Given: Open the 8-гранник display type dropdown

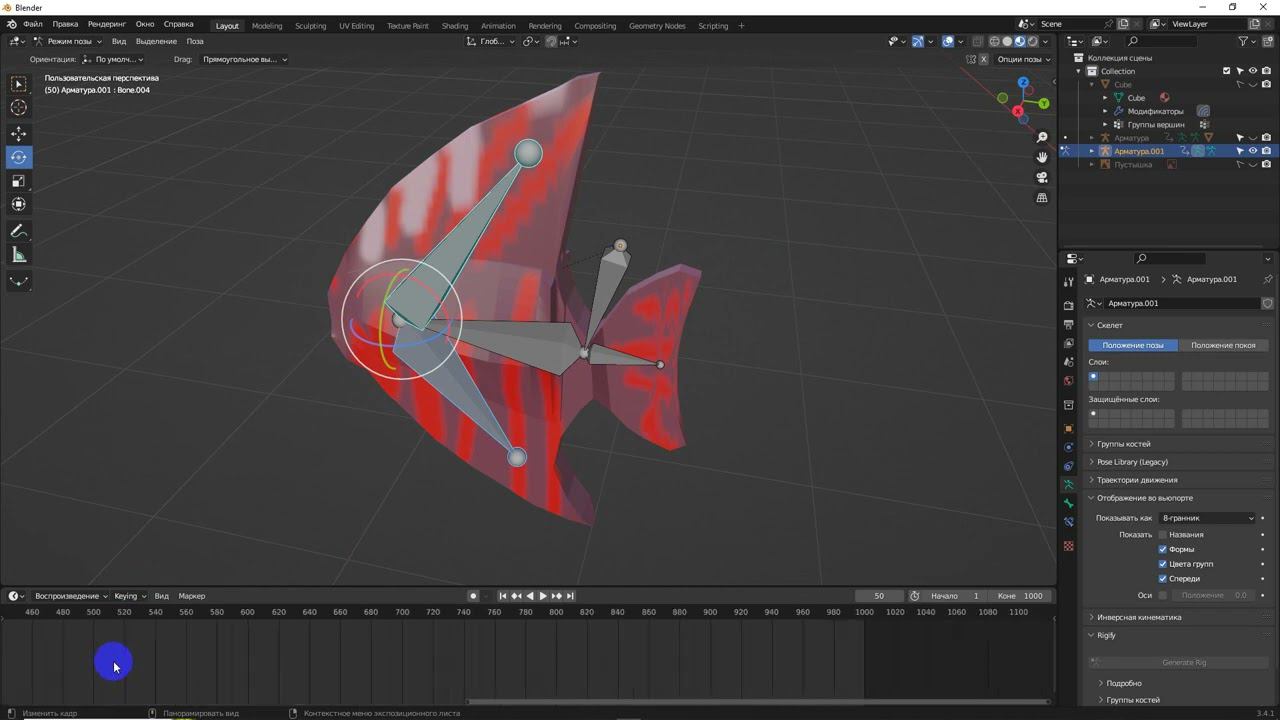Looking at the screenshot, I should (x=1207, y=518).
